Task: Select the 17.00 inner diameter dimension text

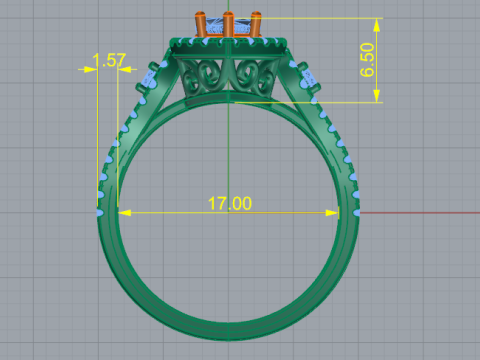Action: (x=230, y=203)
